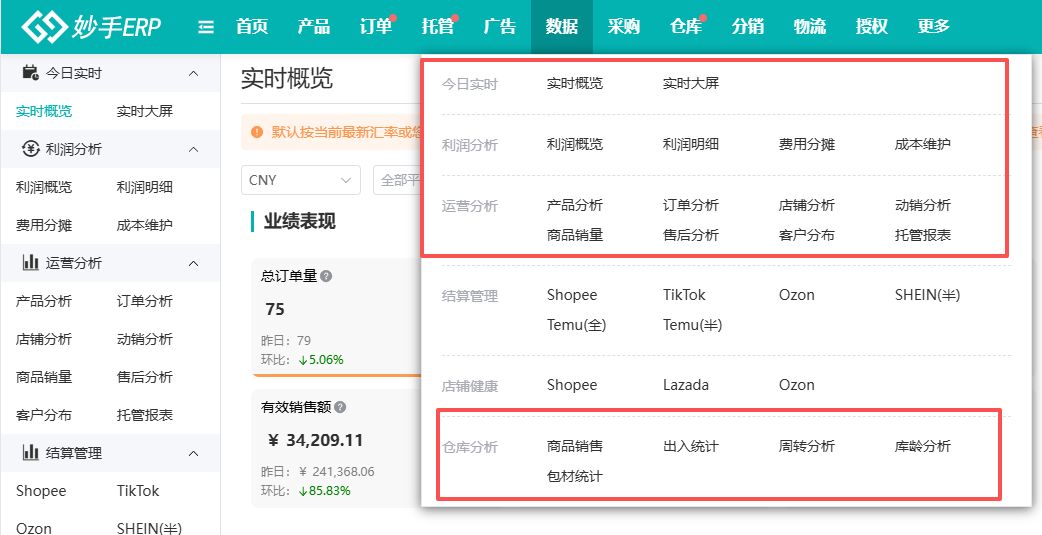Open 托管报表 in the left sidebar
This screenshot has width=1042, height=535.
[x=144, y=415]
